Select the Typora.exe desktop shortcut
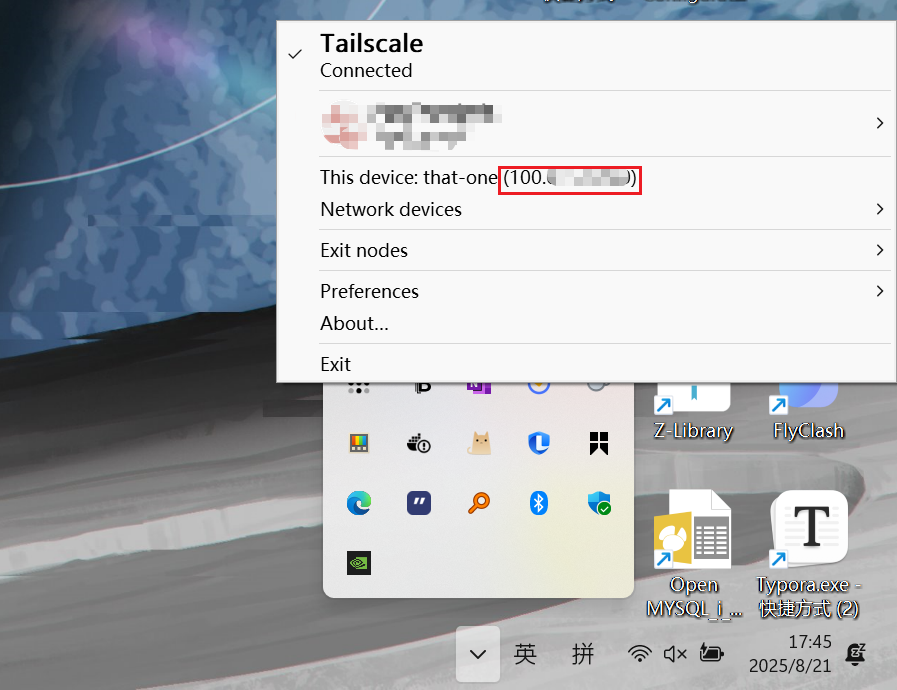897x690 pixels. click(x=809, y=554)
